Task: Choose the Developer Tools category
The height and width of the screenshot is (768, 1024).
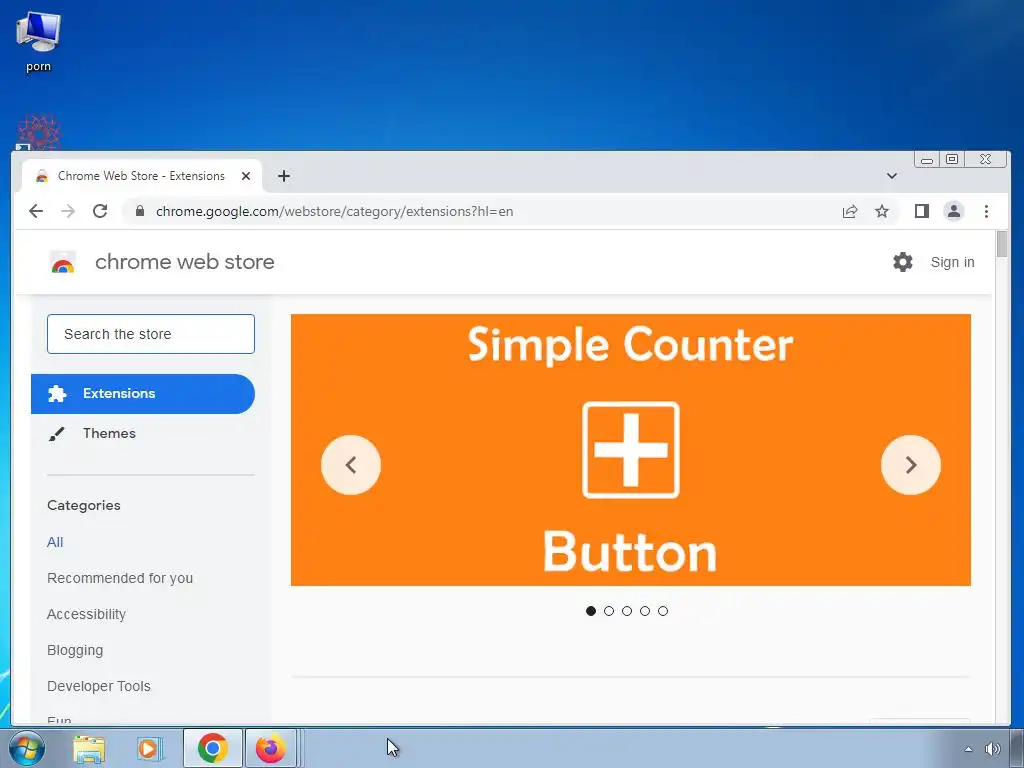Action: pos(99,686)
